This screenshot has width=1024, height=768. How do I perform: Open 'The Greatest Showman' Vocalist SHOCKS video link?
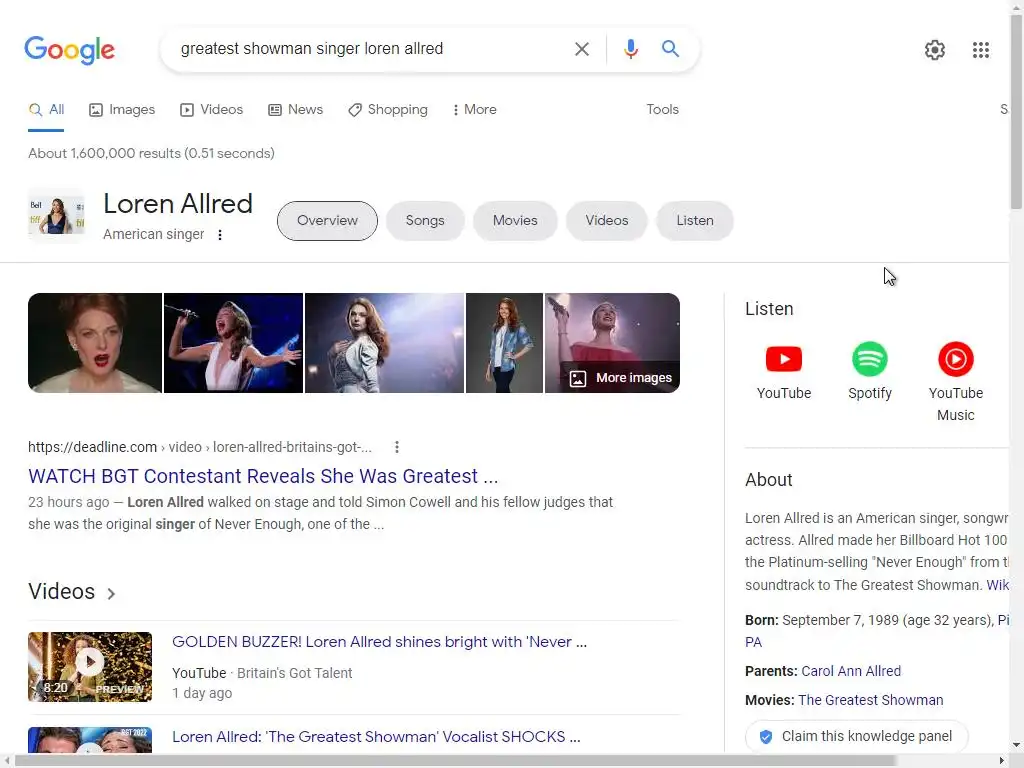pyautogui.click(x=376, y=737)
